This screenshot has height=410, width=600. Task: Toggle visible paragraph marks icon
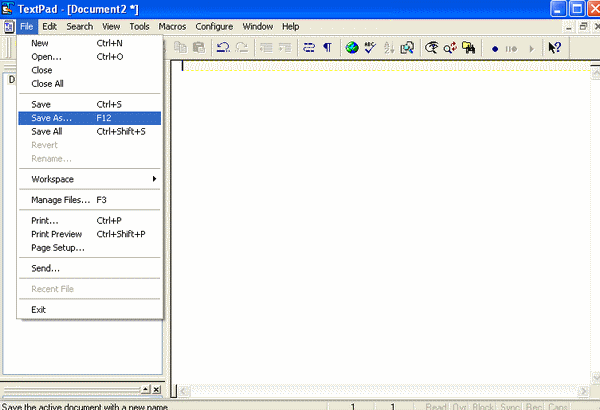pyautogui.click(x=328, y=47)
